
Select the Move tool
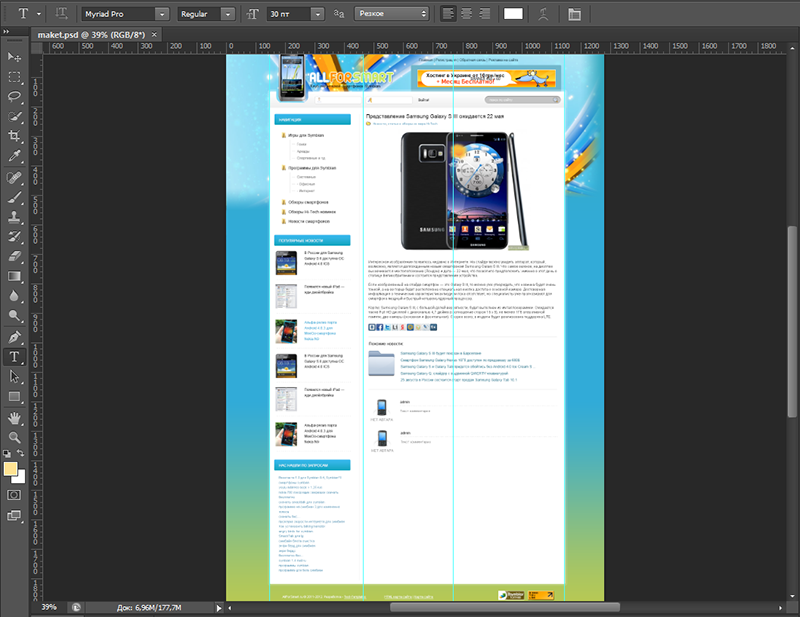15,57
